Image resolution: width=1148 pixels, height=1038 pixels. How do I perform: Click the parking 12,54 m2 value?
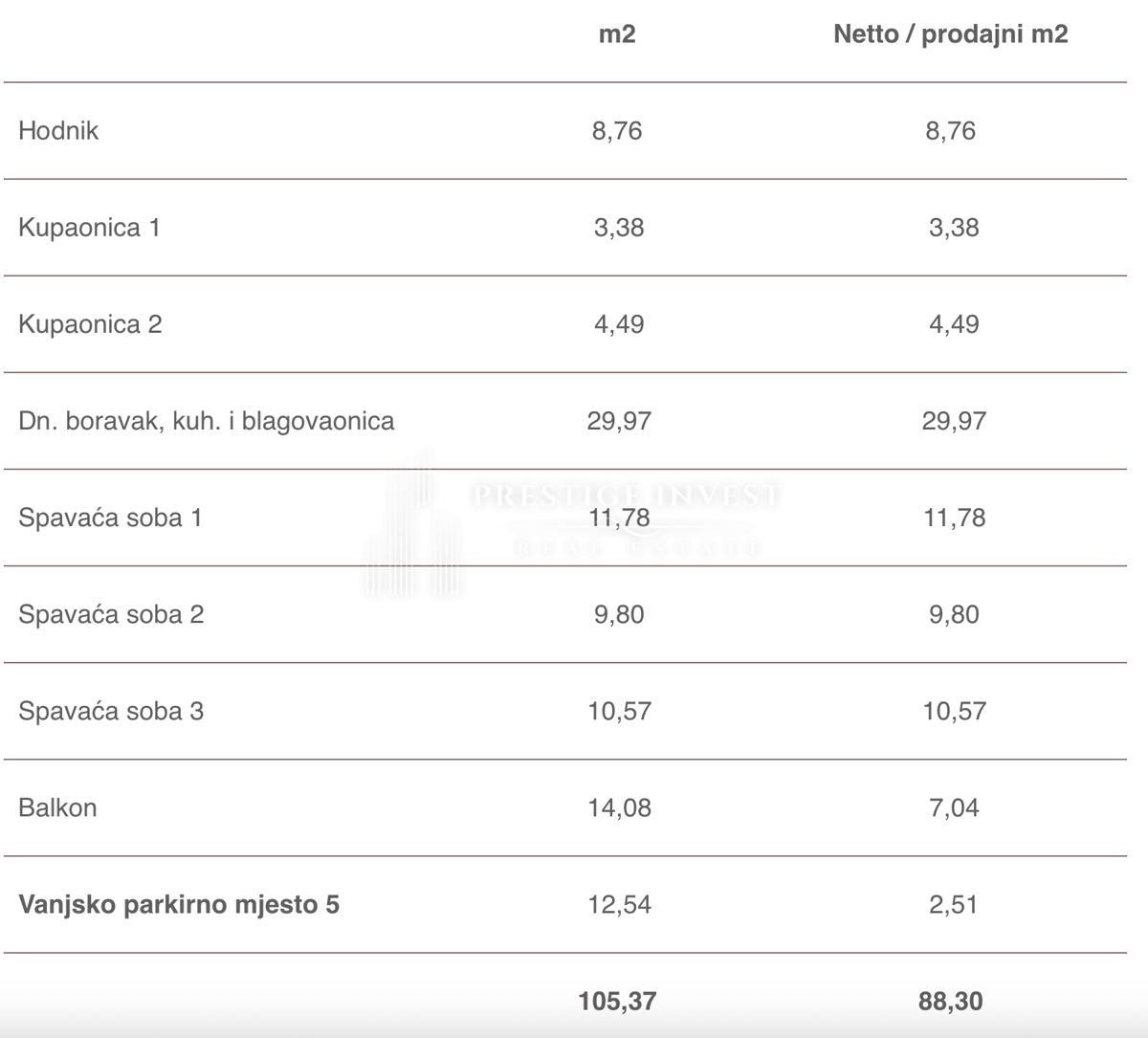(619, 904)
